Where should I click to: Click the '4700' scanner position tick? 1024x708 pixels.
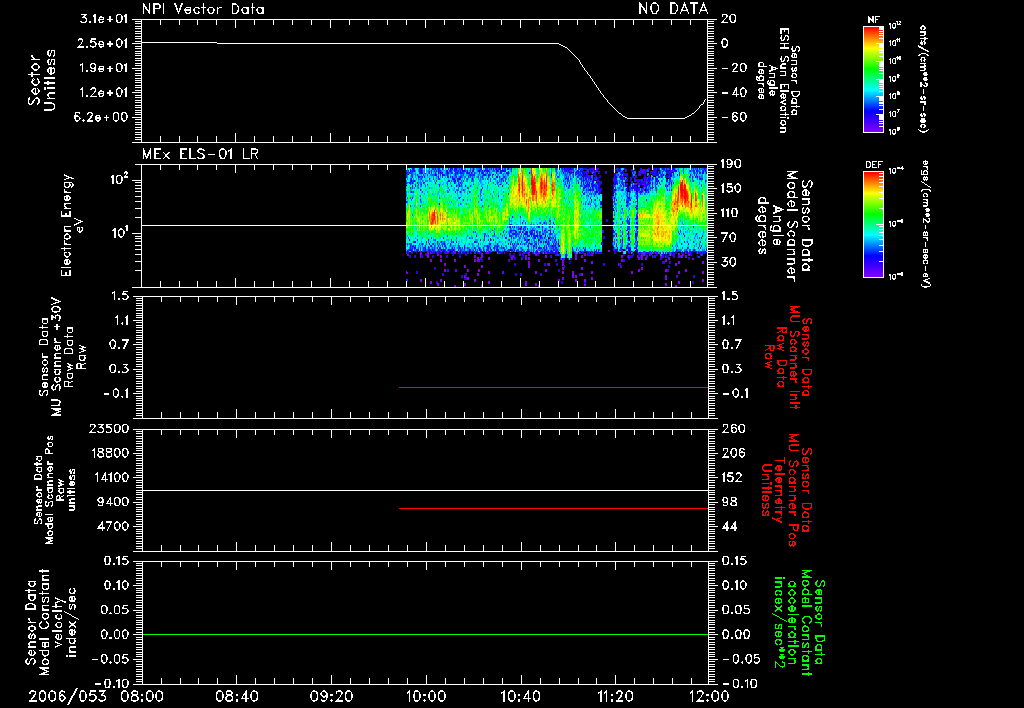(x=113, y=526)
